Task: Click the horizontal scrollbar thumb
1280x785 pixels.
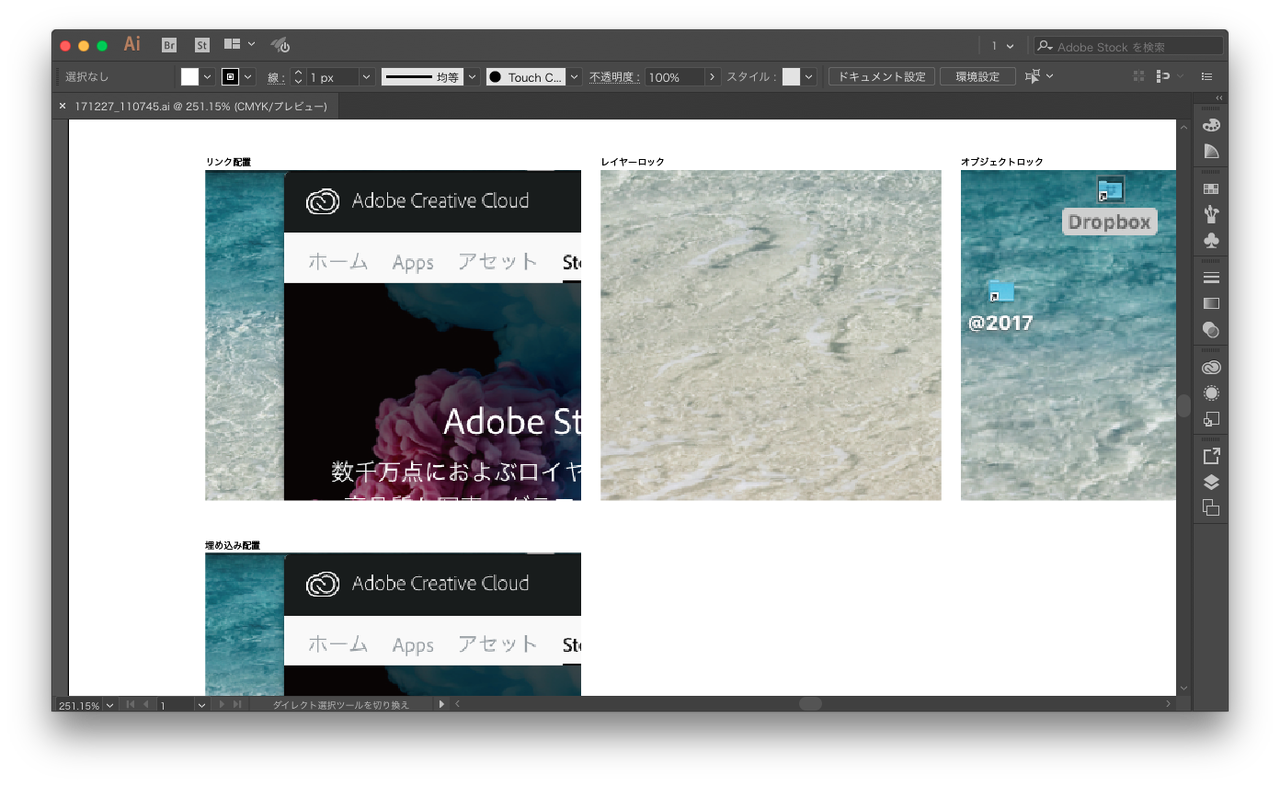Action: pyautogui.click(x=810, y=704)
